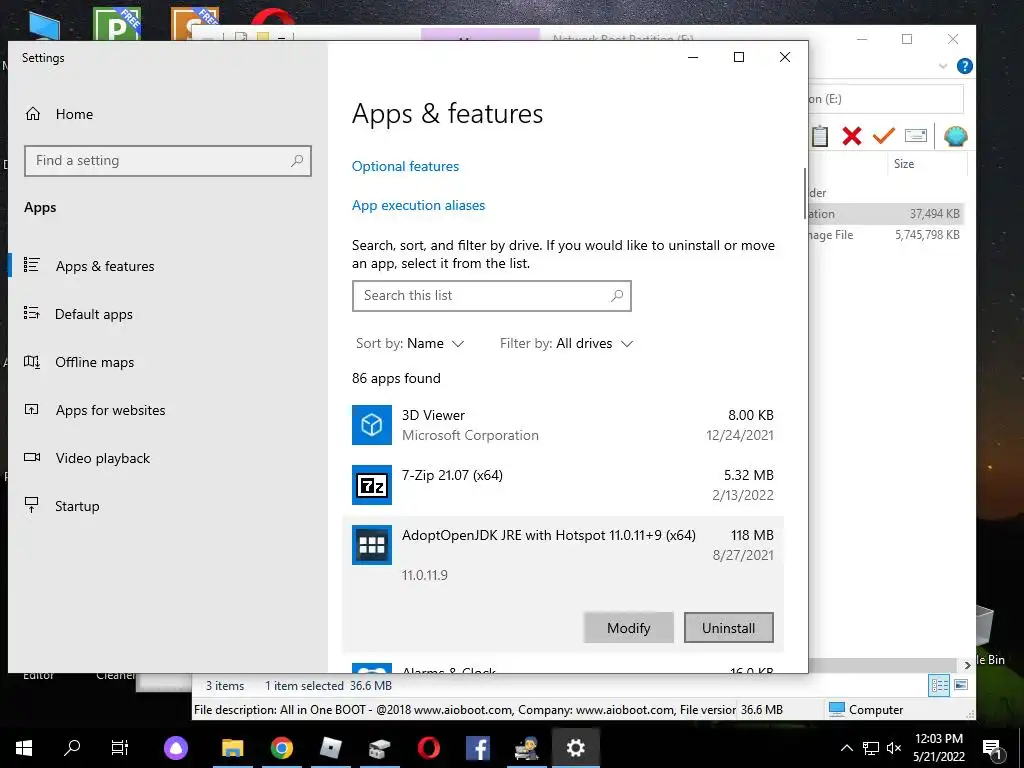Click the shell globe icon in Explorer

point(955,136)
